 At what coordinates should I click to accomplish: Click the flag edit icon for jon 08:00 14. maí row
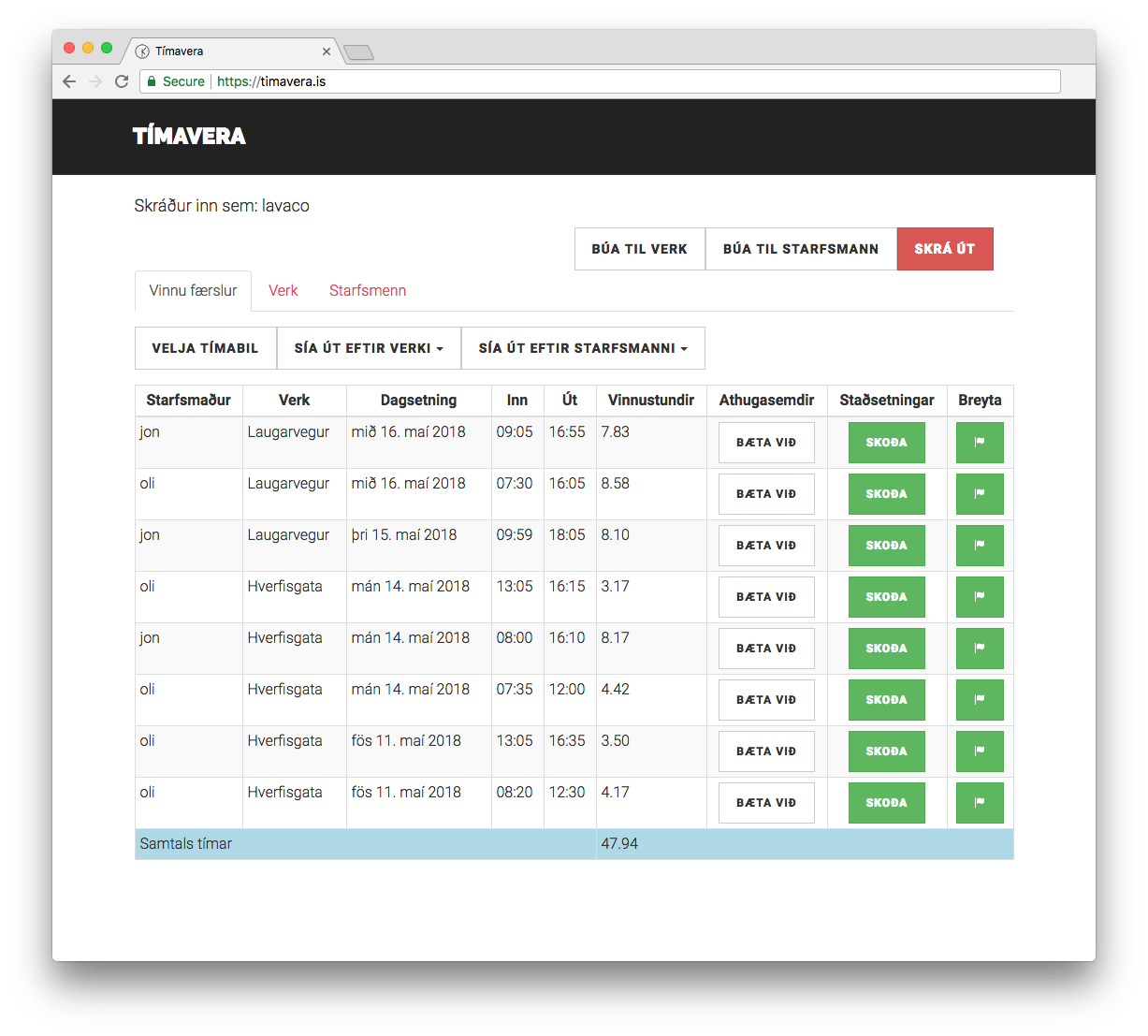980,649
